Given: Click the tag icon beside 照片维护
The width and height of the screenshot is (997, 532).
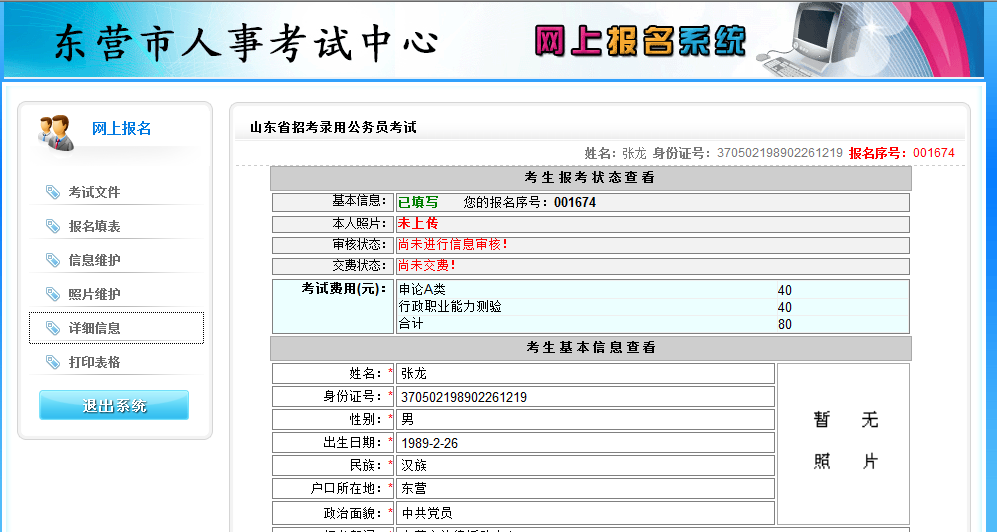Looking at the screenshot, I should tap(53, 294).
